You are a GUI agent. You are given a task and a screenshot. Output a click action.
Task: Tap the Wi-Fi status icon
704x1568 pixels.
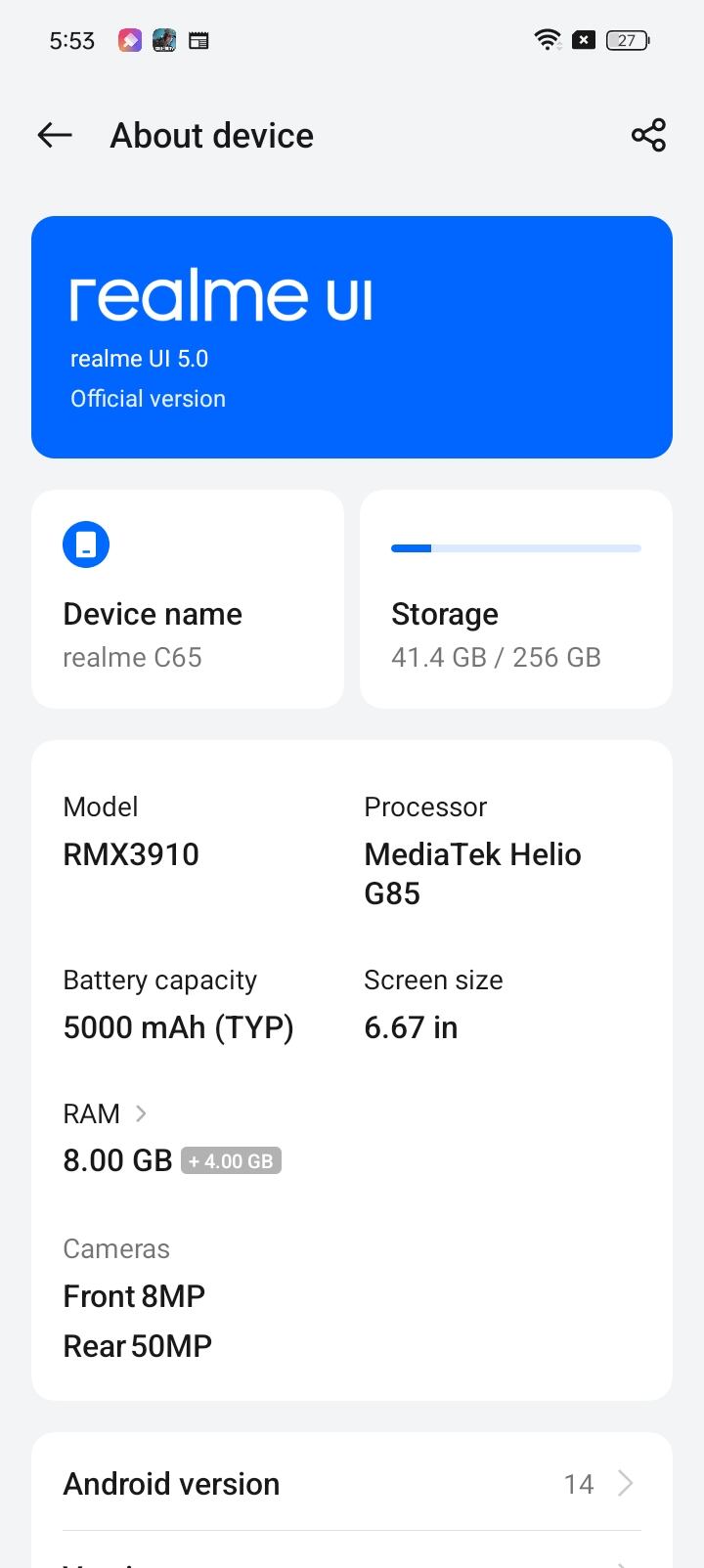click(547, 40)
